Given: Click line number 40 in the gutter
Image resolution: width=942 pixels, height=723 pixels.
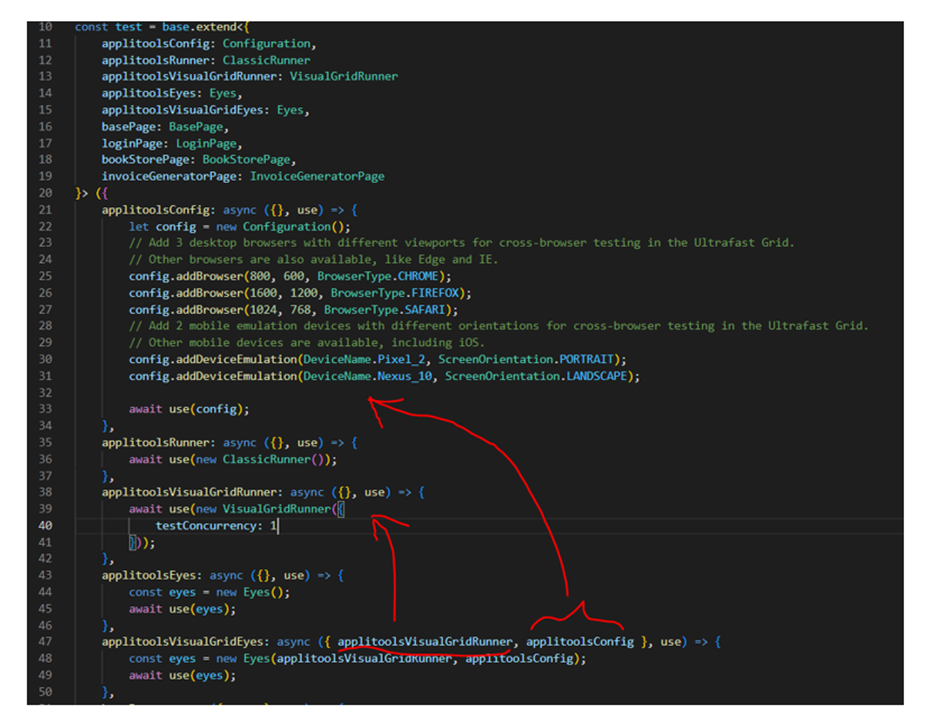Looking at the screenshot, I should click(45, 525).
